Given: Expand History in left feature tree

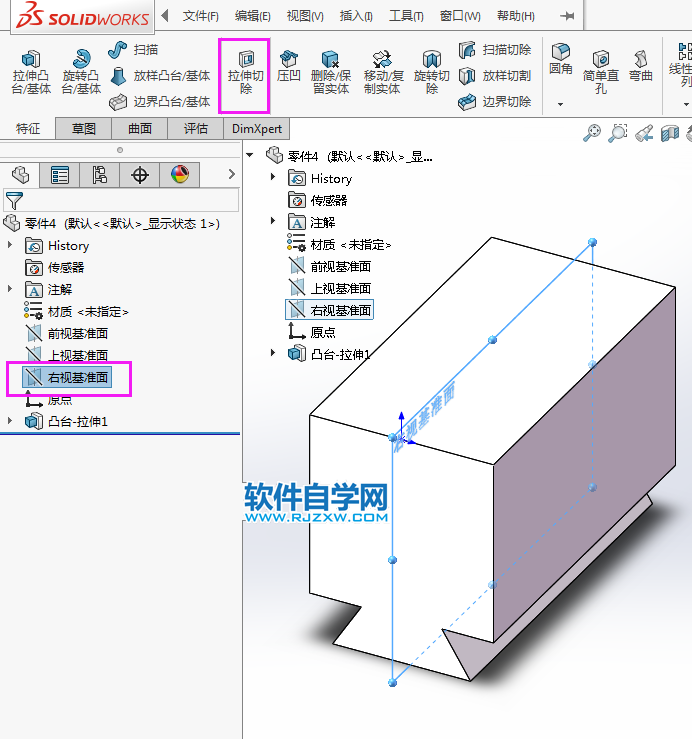Looking at the screenshot, I should point(9,245).
